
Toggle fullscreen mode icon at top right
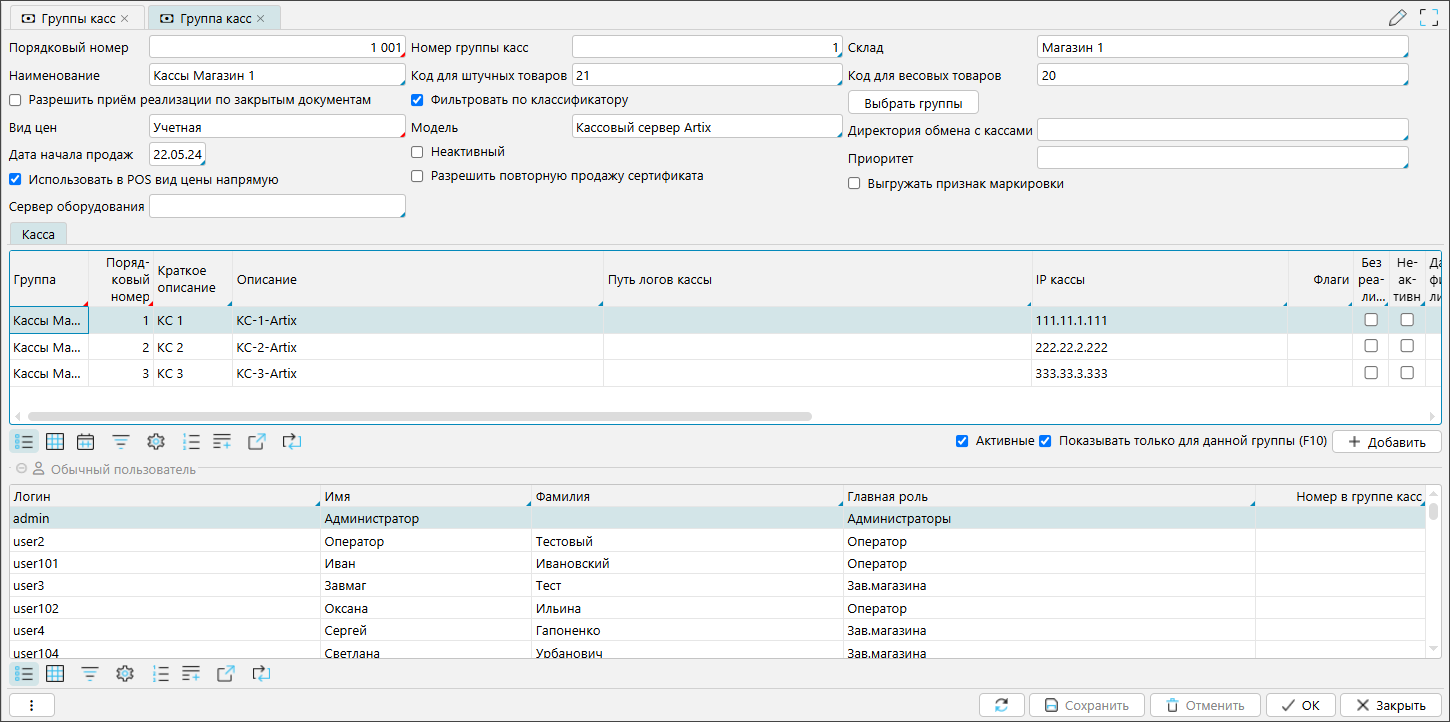1429,17
